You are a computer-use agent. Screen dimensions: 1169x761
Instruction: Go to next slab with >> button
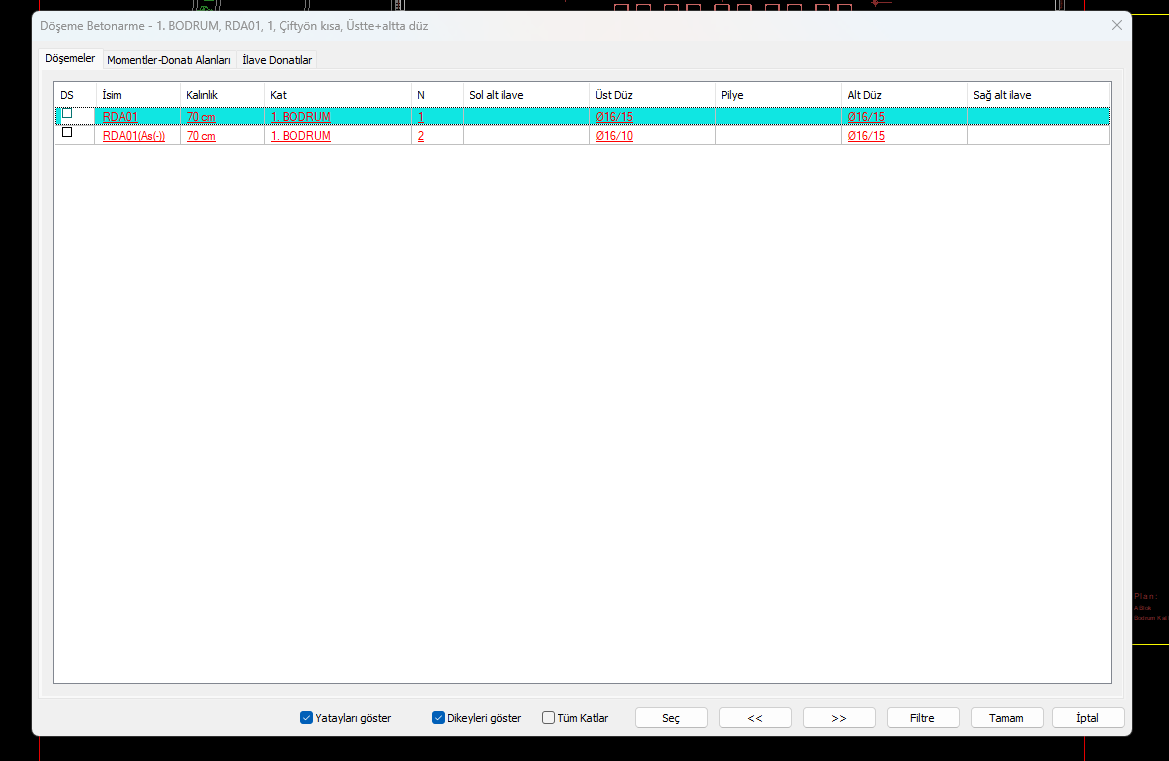(x=839, y=718)
